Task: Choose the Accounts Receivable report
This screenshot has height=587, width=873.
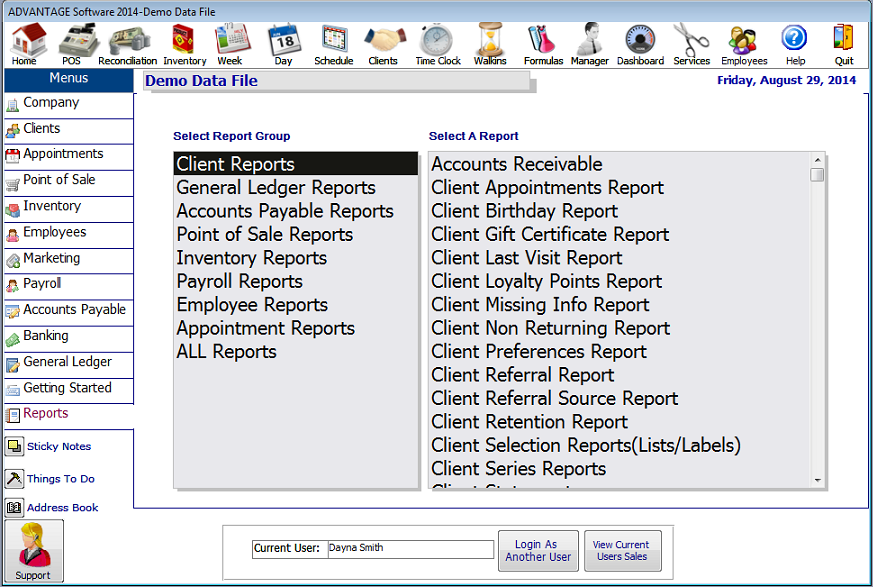Action: [620, 164]
